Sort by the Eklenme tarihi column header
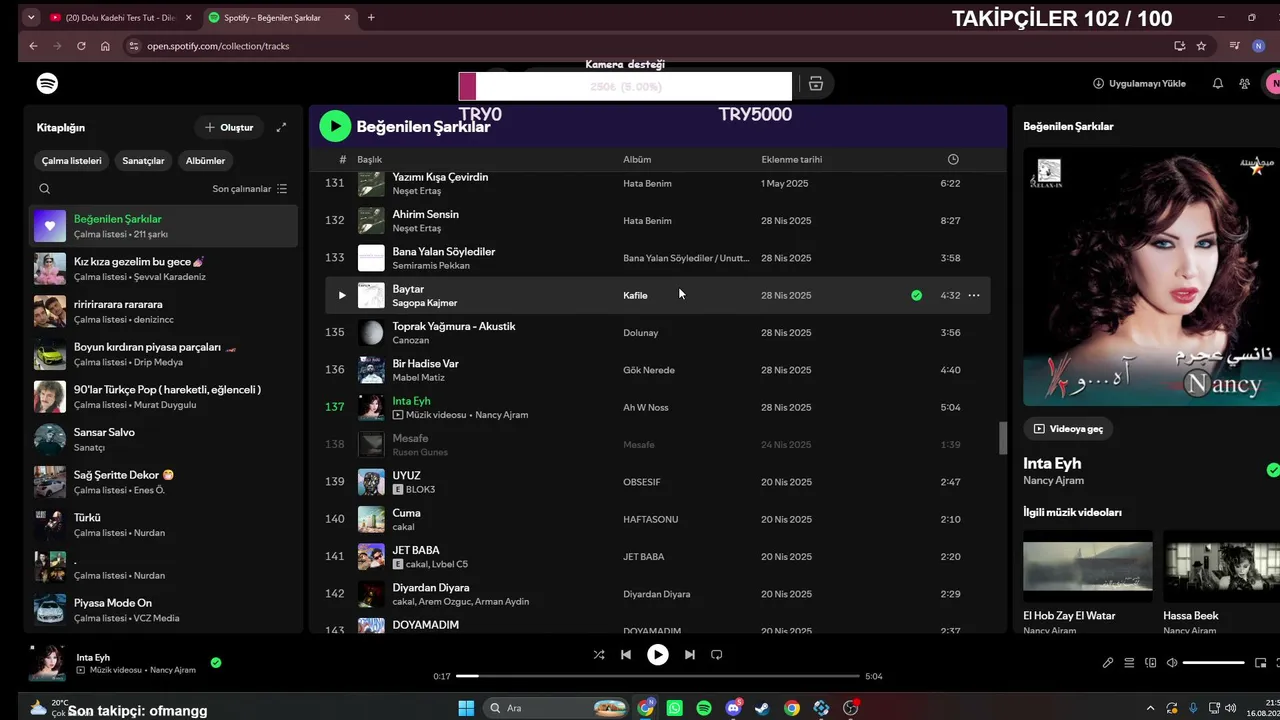This screenshot has height=720, width=1280. (792, 160)
